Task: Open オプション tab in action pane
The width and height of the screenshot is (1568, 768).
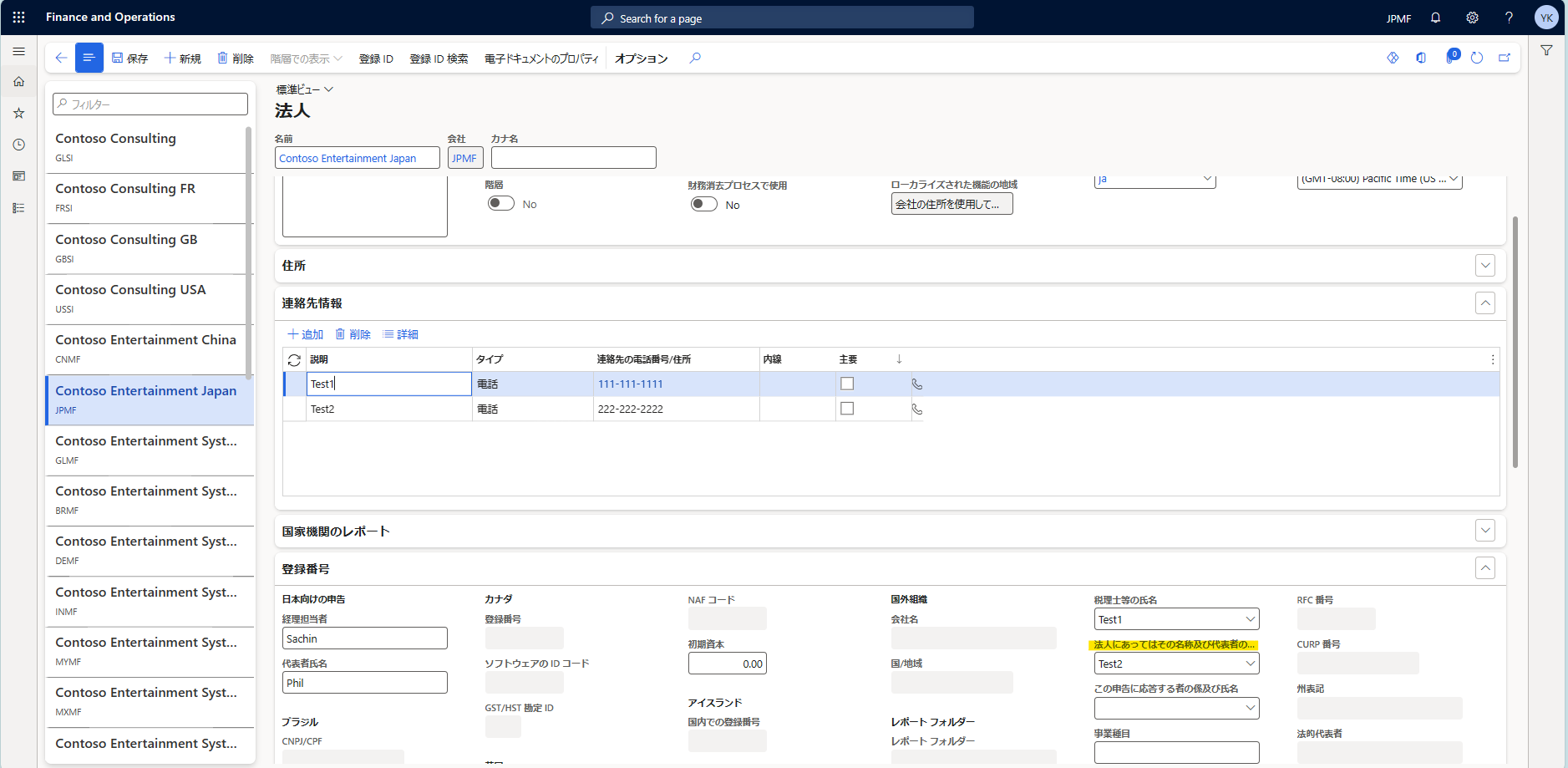Action: coord(642,58)
